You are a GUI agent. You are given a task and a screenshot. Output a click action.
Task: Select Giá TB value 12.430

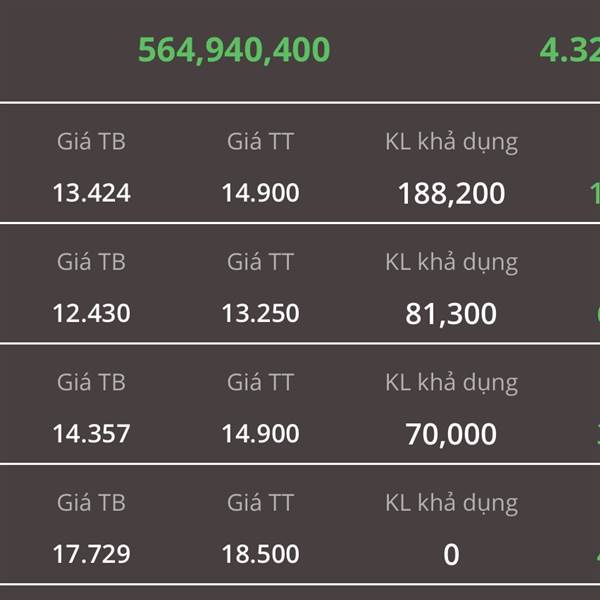pos(91,313)
